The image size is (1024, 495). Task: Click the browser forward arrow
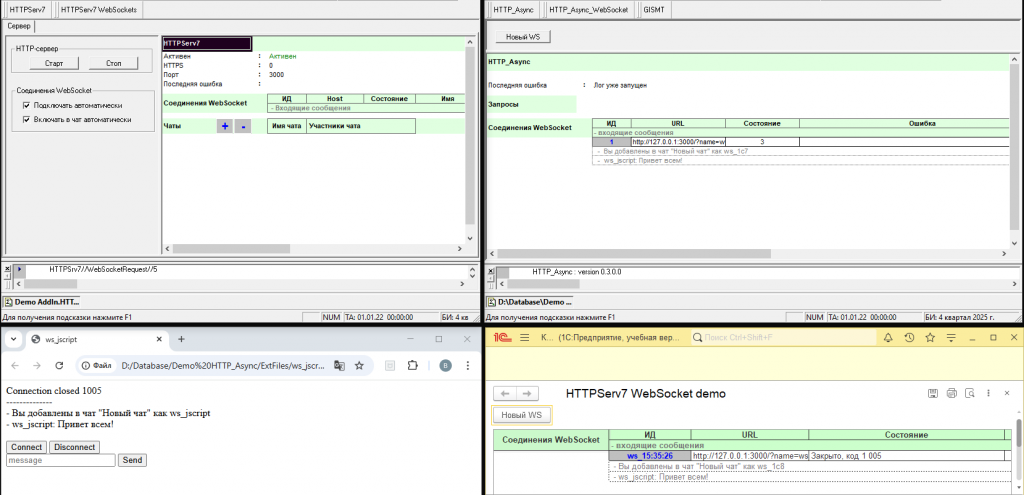point(37,366)
